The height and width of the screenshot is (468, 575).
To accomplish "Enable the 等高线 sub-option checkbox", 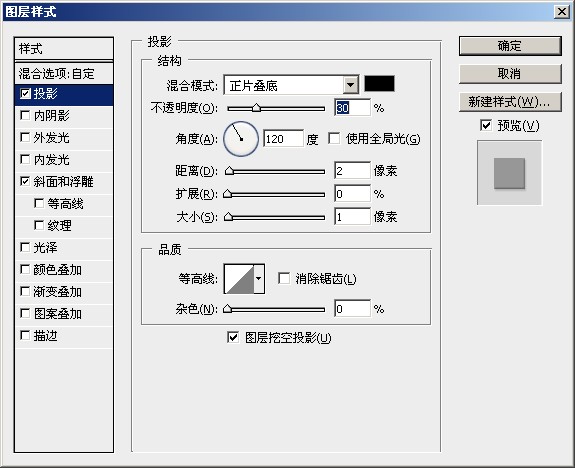I will (39, 203).
